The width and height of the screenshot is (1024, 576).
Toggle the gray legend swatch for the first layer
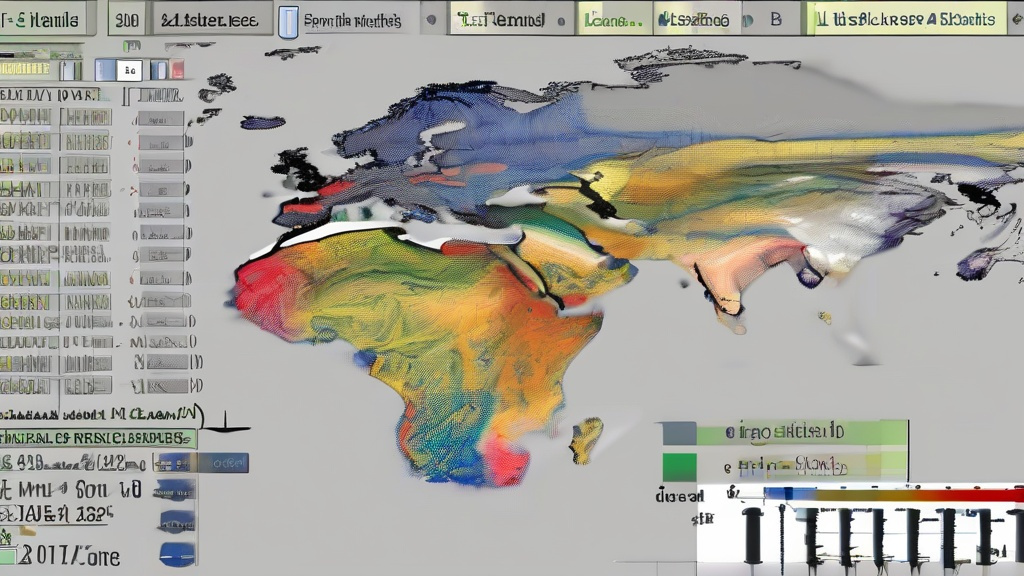click(679, 433)
